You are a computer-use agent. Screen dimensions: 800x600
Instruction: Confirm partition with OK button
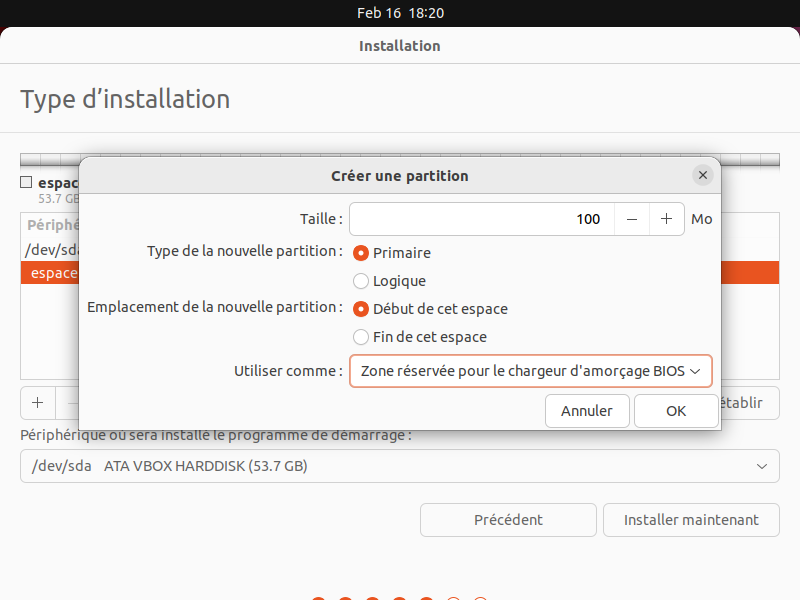pyautogui.click(x=676, y=411)
